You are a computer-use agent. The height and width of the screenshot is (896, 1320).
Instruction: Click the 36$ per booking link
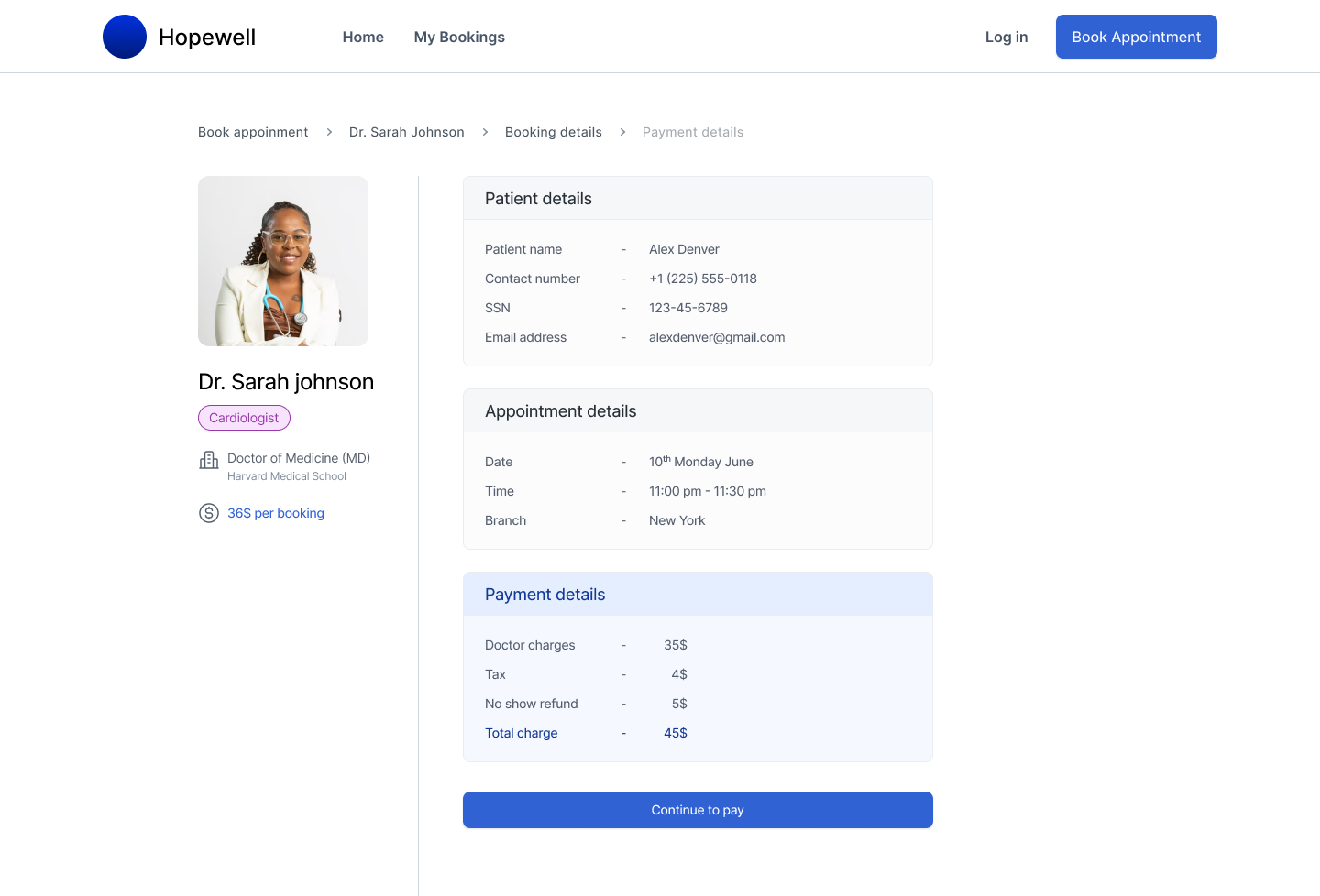pyautogui.click(x=276, y=513)
